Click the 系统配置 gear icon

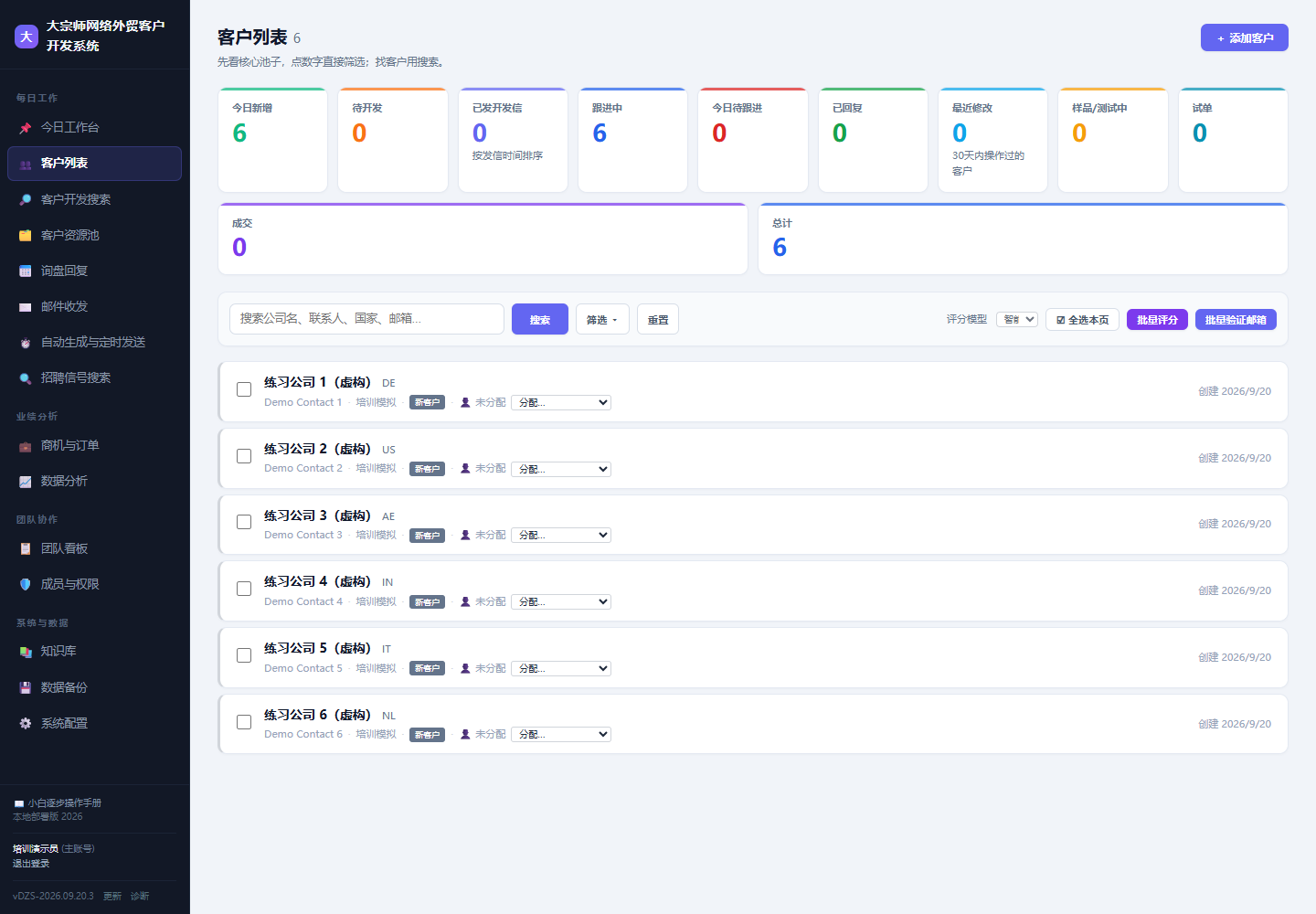coord(26,723)
